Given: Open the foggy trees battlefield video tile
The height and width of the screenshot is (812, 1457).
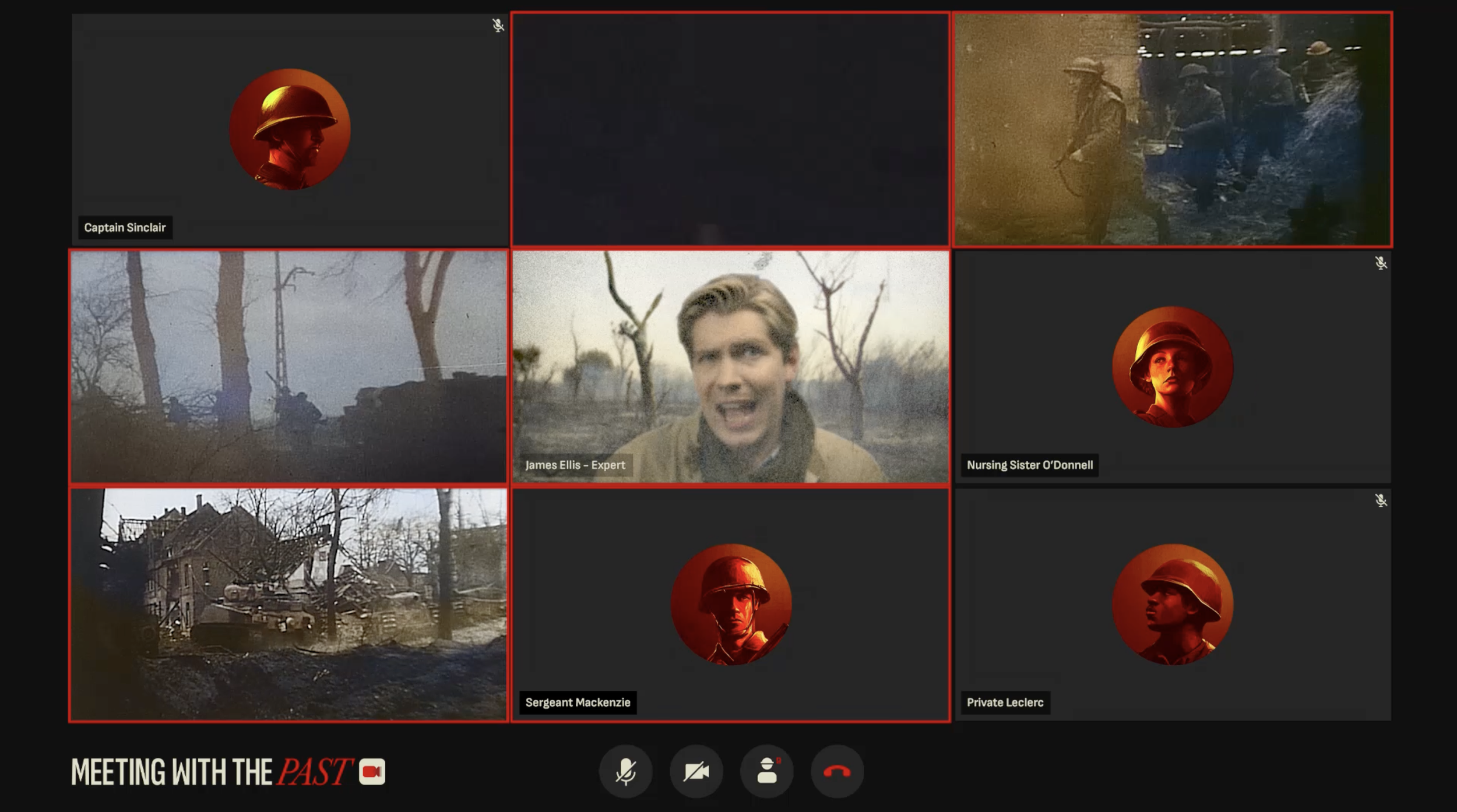Looking at the screenshot, I should click(289, 367).
